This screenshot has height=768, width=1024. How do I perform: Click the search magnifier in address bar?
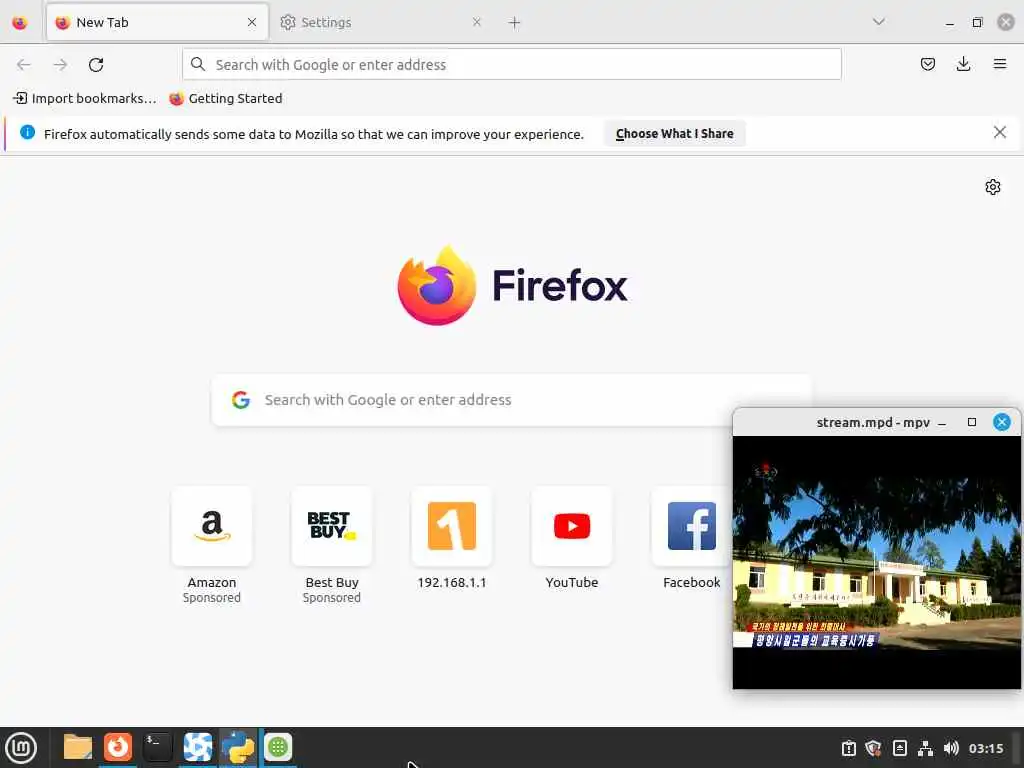point(198,64)
